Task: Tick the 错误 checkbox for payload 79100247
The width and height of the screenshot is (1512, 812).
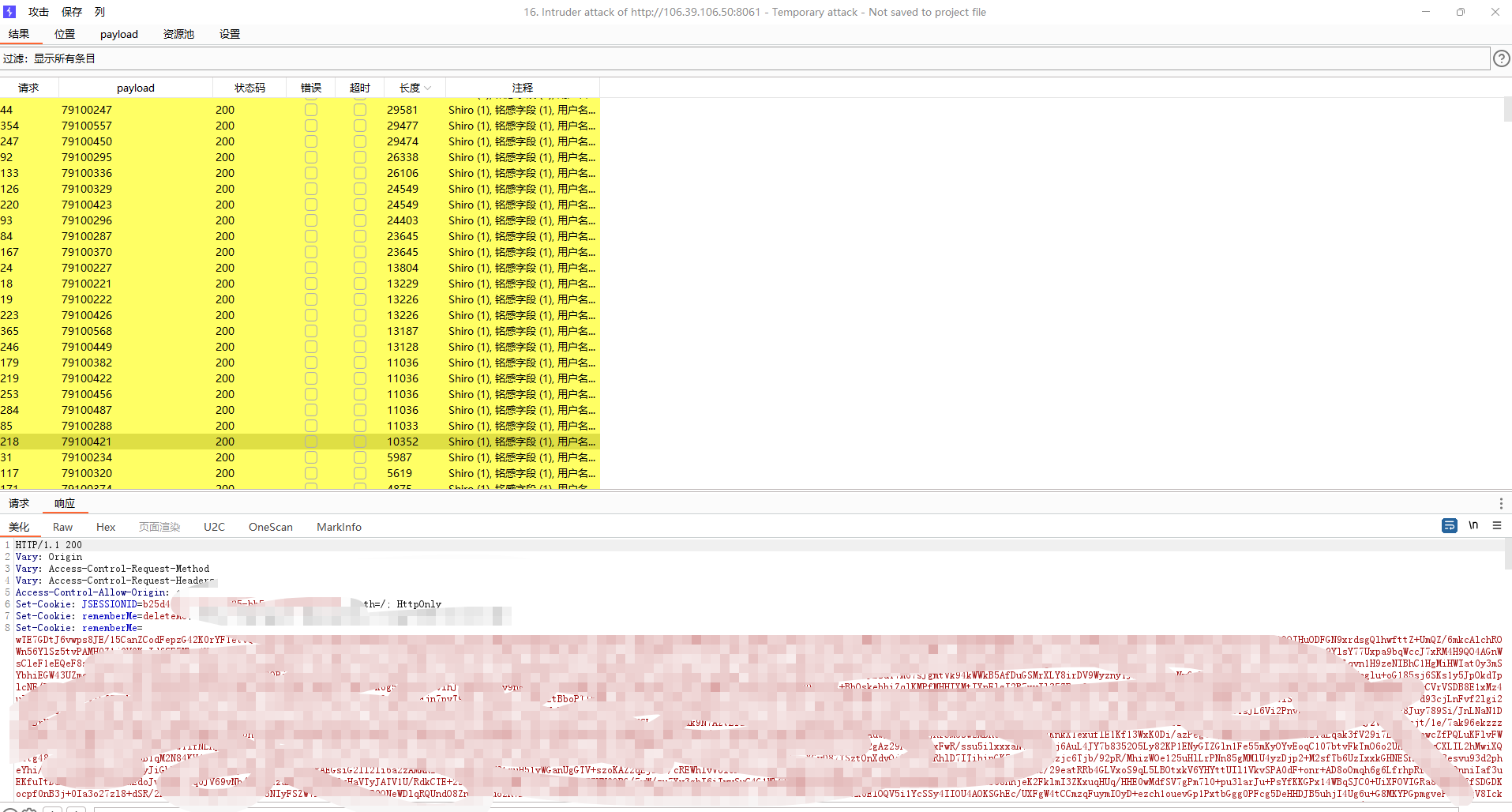Action: 311,110
